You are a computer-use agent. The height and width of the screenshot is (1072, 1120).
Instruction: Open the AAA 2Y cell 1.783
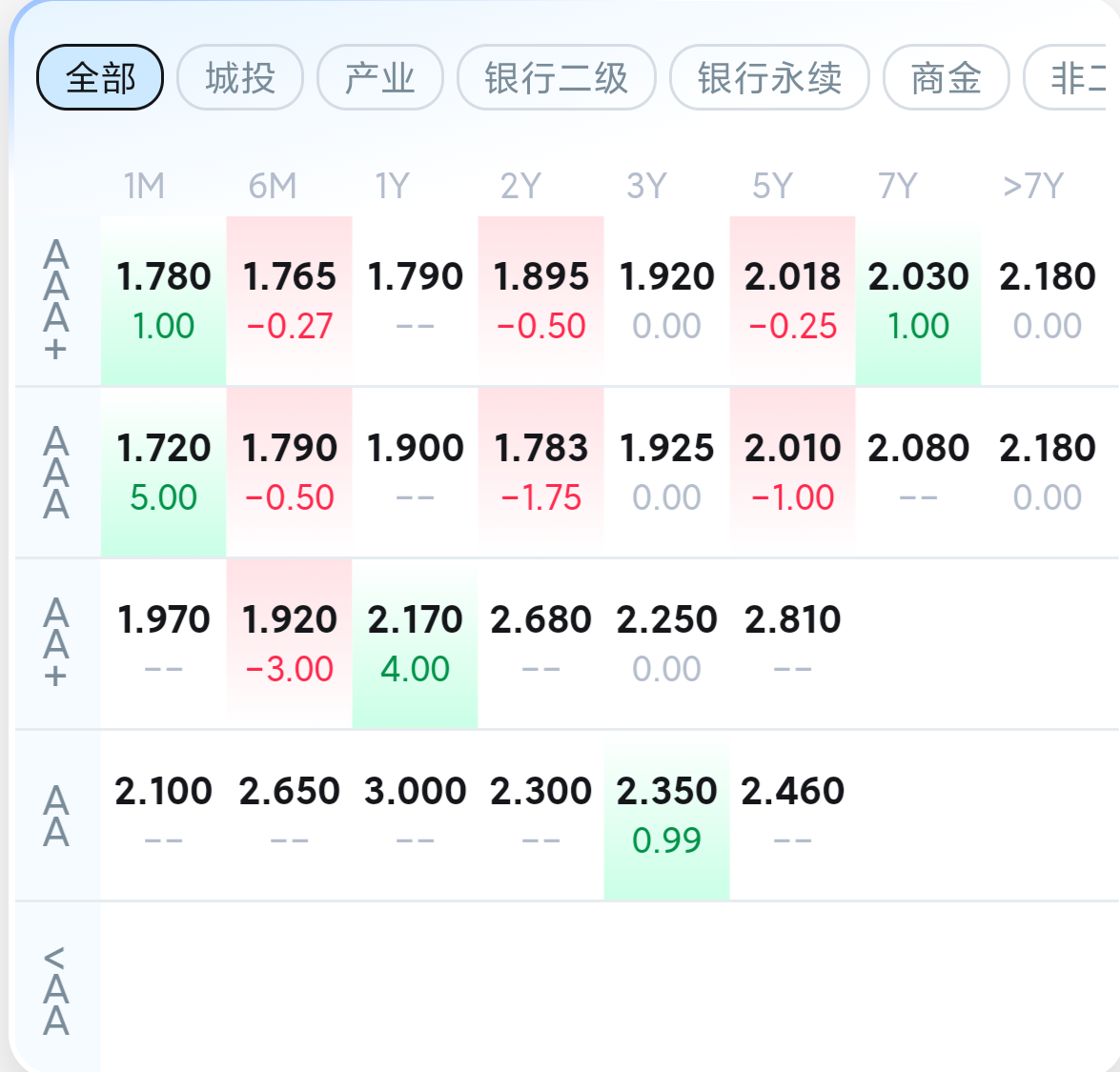point(540,472)
